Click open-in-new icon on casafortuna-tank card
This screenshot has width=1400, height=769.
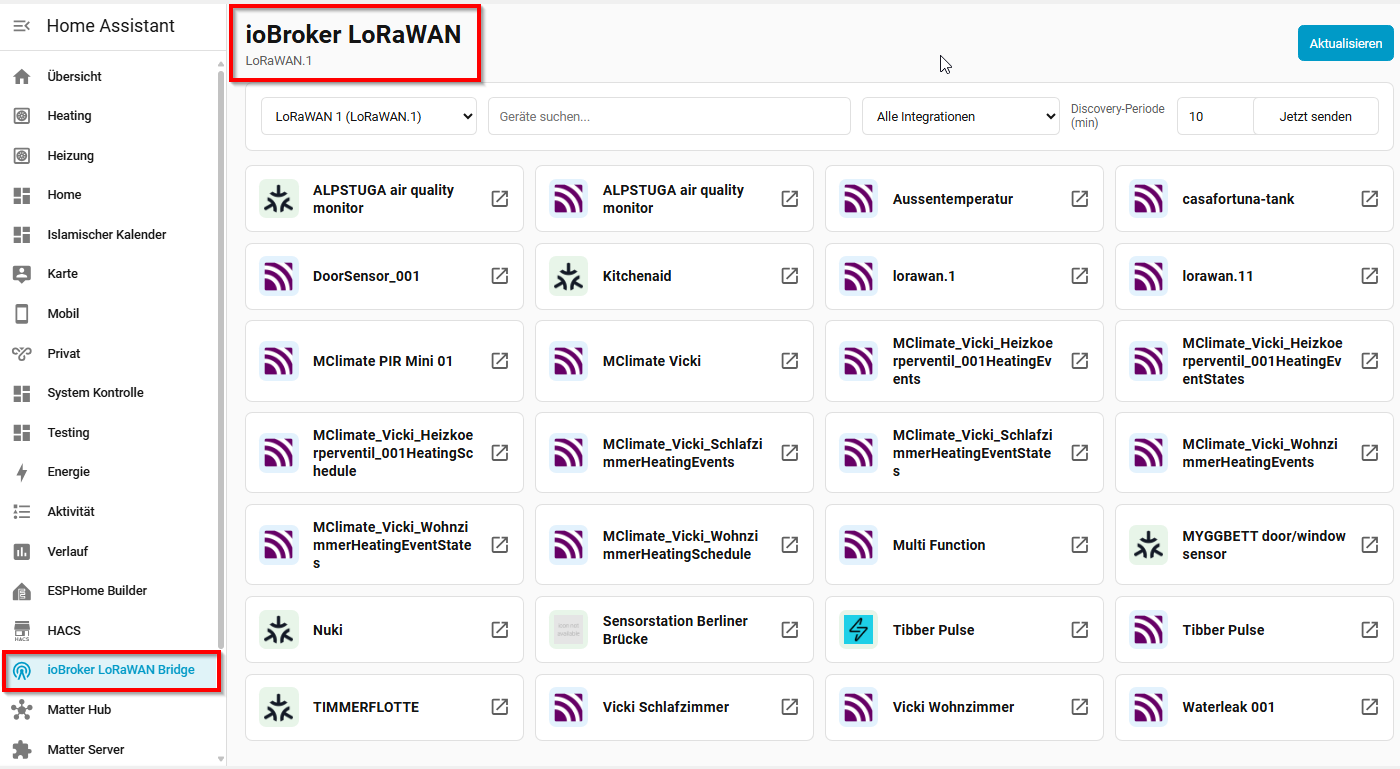1370,199
